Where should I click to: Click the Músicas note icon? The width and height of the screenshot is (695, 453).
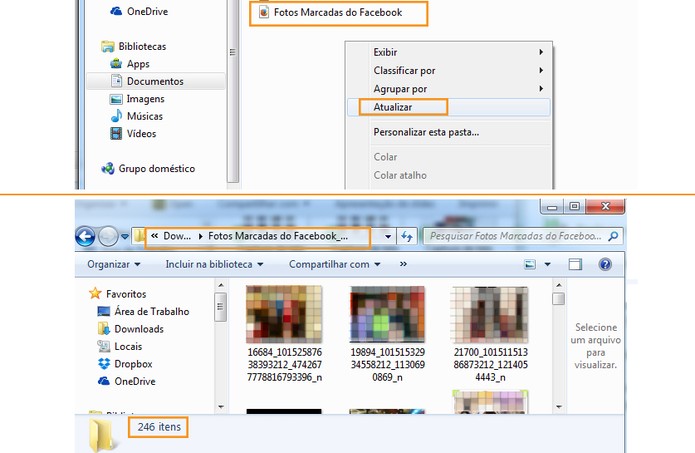click(116, 116)
